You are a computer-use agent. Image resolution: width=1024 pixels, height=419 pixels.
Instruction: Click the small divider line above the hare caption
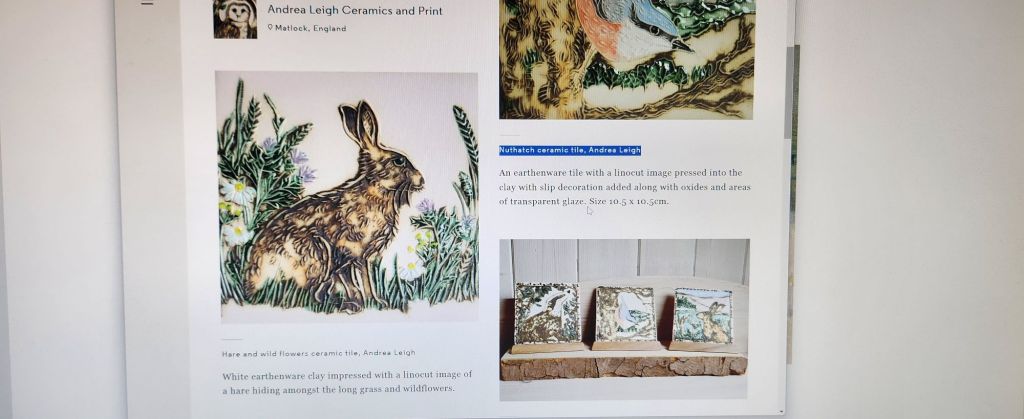[x=232, y=339]
